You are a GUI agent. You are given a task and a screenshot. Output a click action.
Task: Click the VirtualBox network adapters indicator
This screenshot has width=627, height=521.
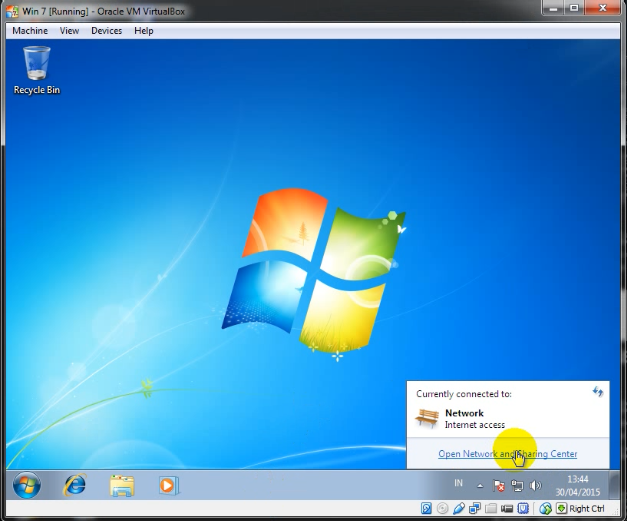tap(475, 509)
